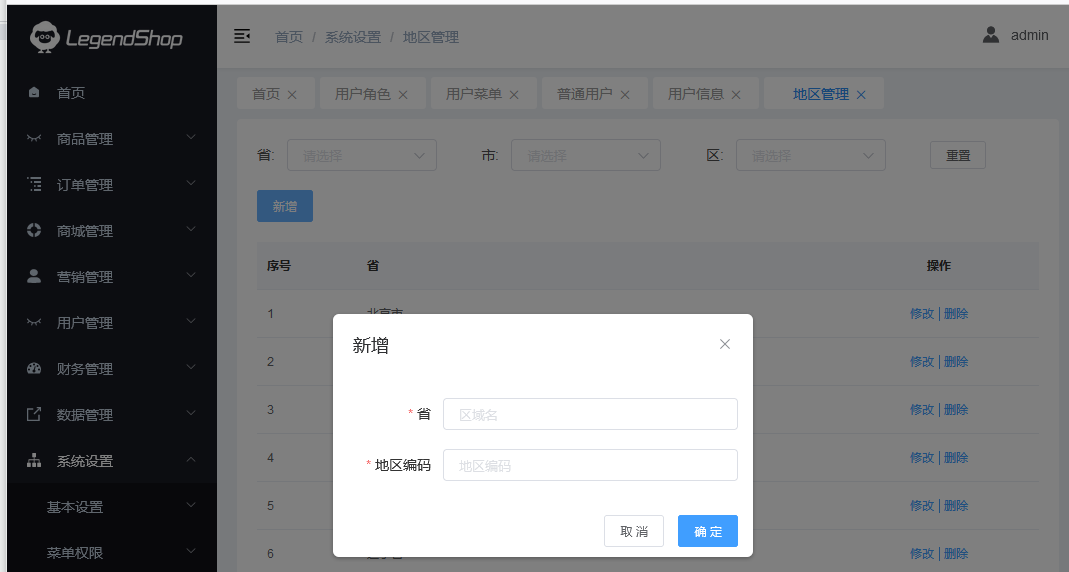The height and width of the screenshot is (572, 1069).
Task: Click the 首页 home icon in sidebar
Action: (34, 93)
